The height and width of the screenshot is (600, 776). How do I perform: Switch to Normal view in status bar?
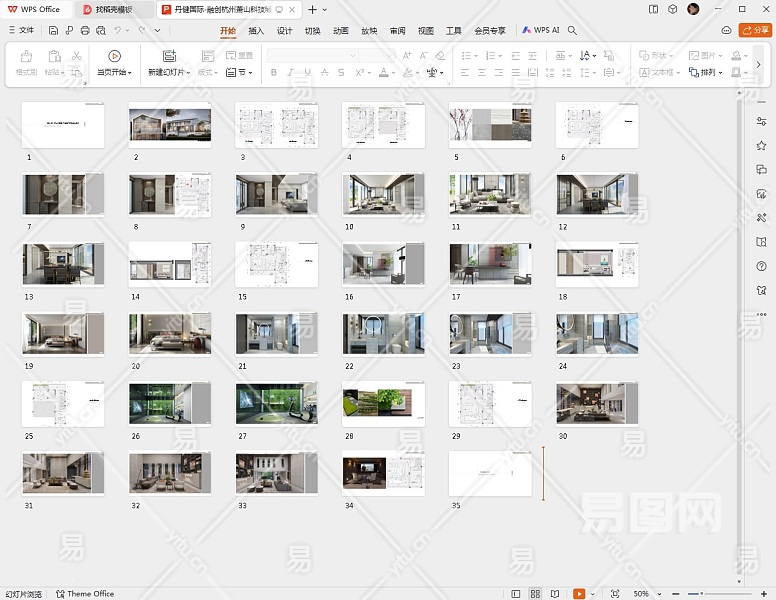tap(516, 594)
